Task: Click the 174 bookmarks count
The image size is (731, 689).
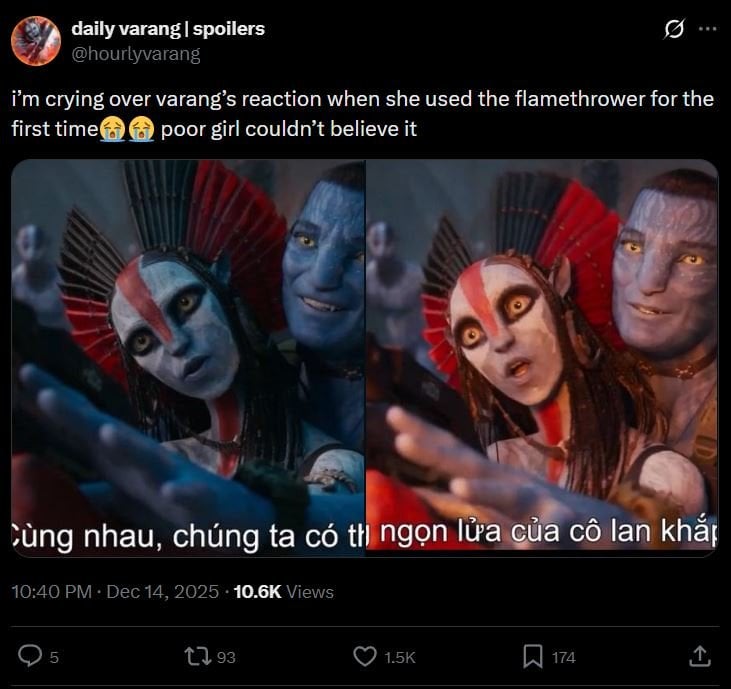Action: coord(563,657)
